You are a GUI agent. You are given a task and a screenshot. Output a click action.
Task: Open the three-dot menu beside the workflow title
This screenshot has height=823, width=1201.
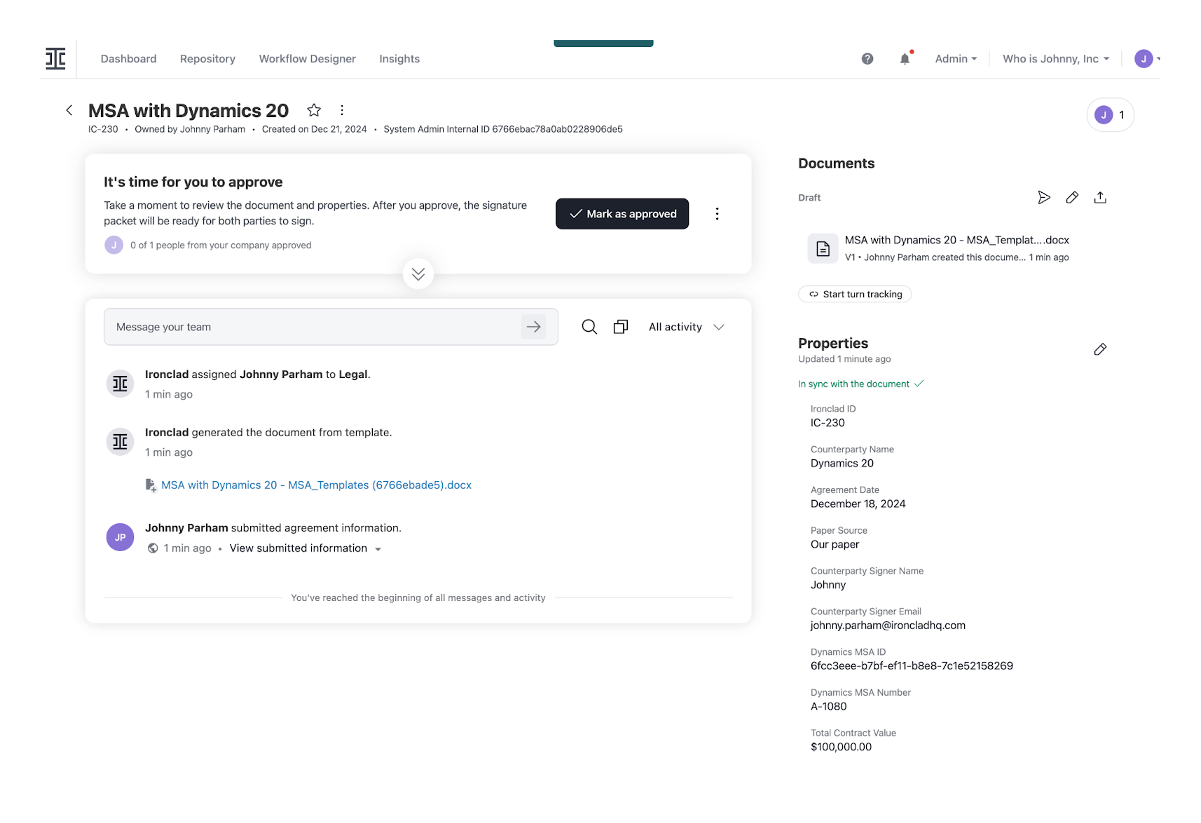[x=342, y=110]
